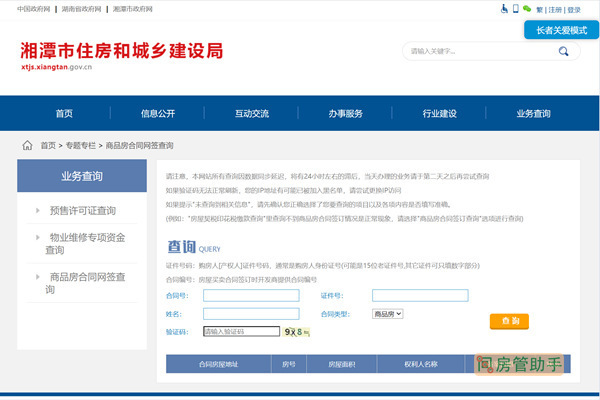Click the 查询 QUERY section heading
This screenshot has height=400, width=600.
click(194, 247)
